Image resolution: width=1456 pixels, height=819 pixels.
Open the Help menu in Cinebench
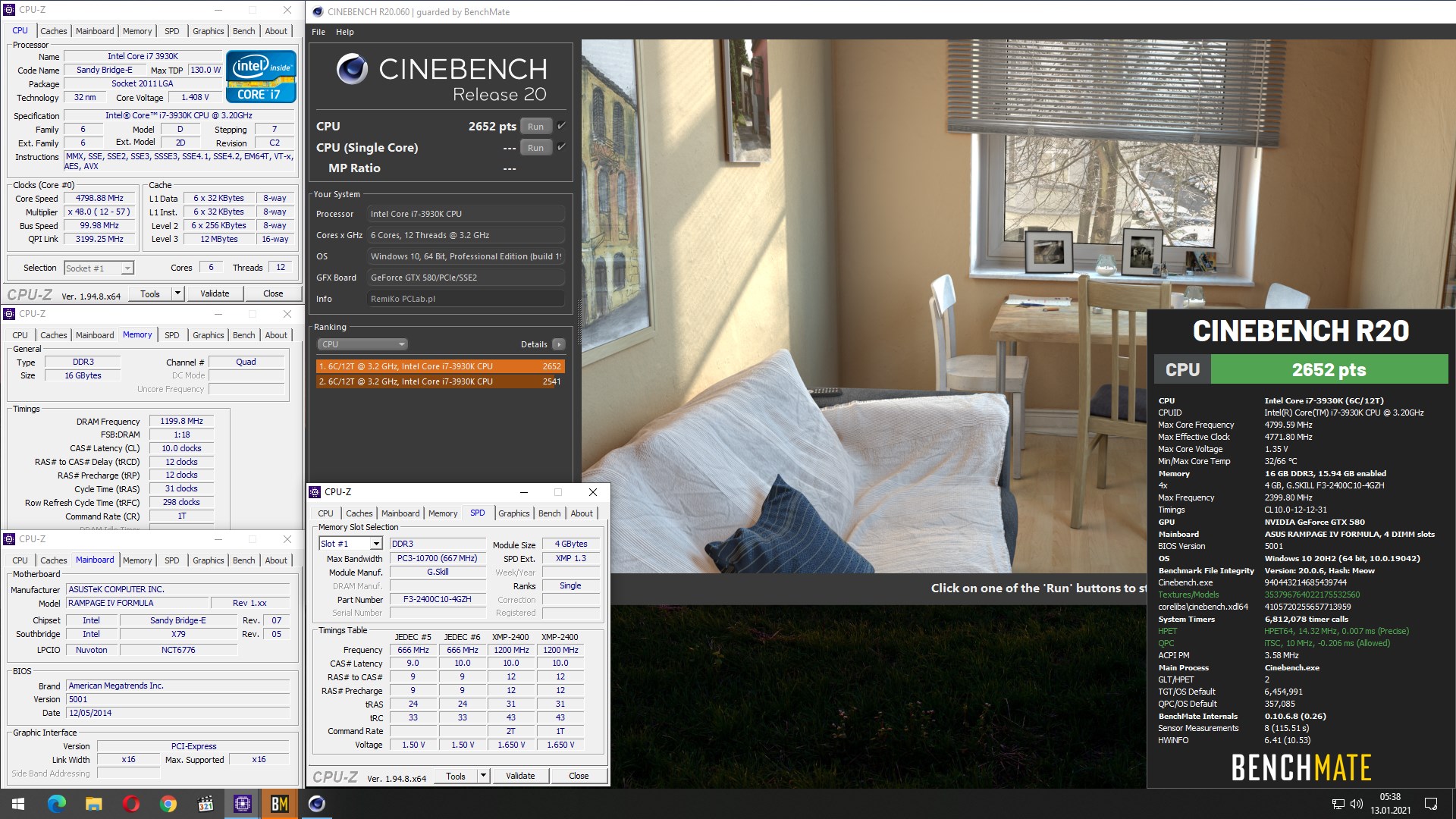tap(344, 32)
